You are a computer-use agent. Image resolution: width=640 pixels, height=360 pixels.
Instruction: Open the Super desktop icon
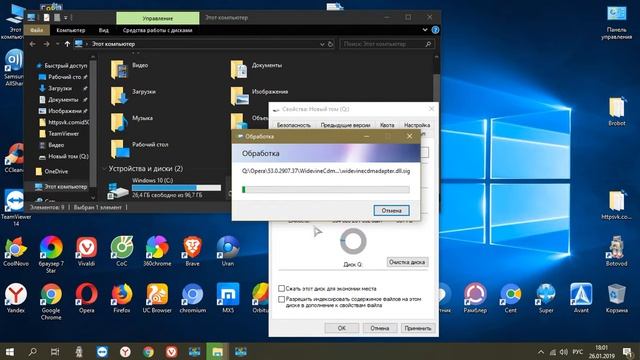(x=546, y=298)
